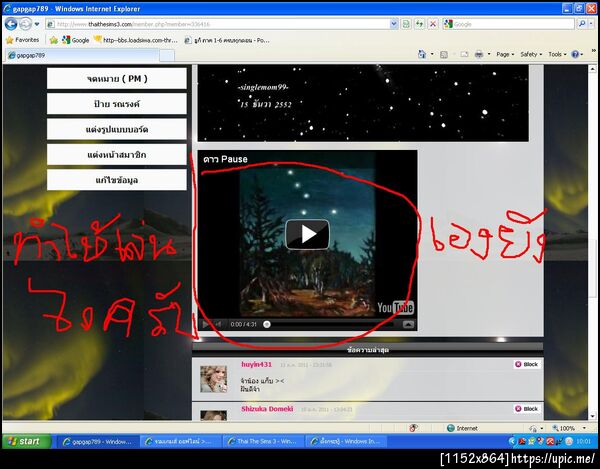Open the Google favorites bar link
The height and width of the screenshot is (469, 600).
(75, 40)
